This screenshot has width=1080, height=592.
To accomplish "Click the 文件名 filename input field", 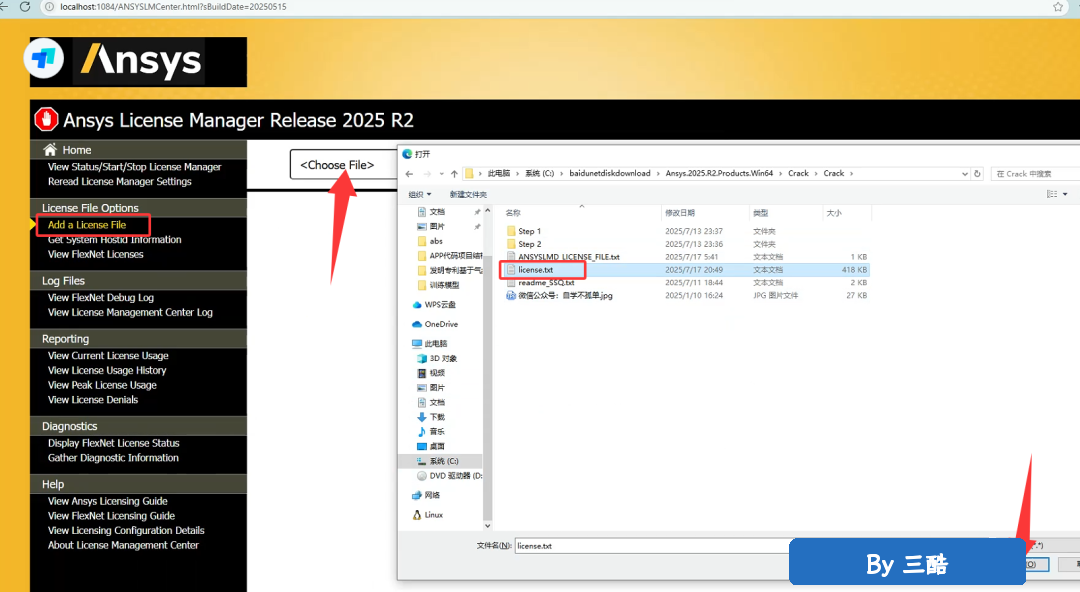I will click(652, 546).
